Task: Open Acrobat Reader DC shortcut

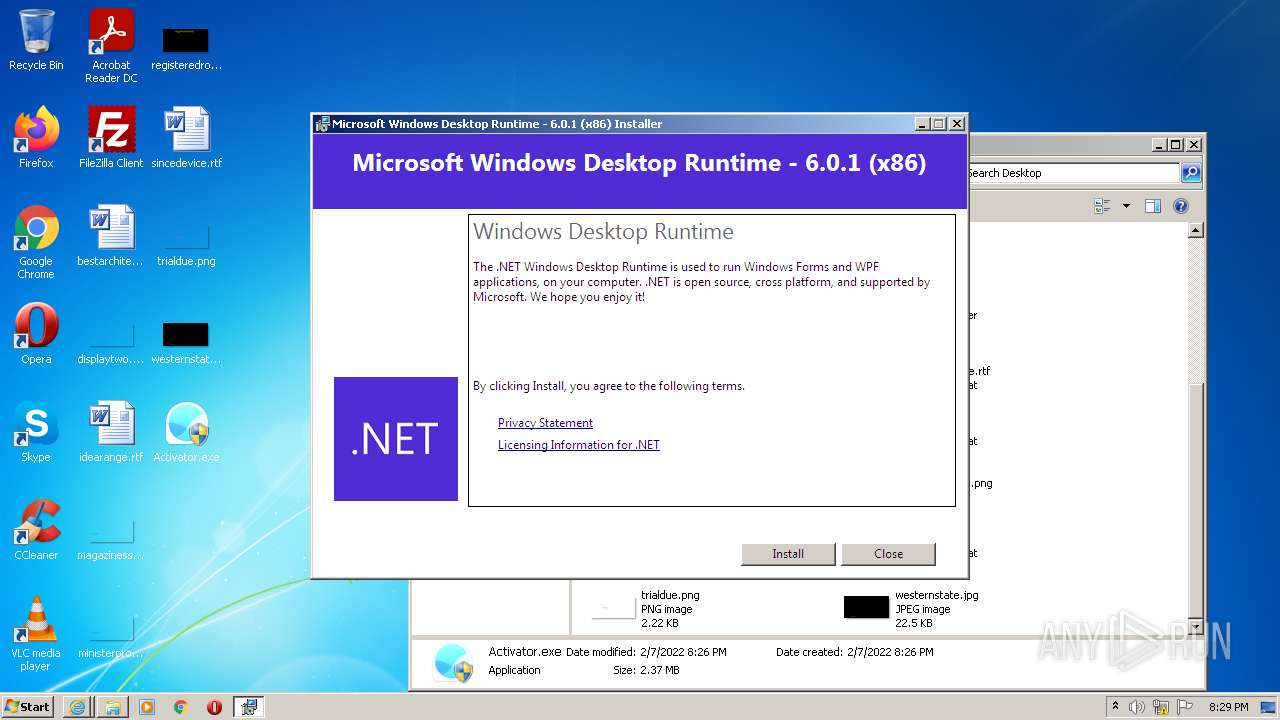Action: (x=111, y=46)
